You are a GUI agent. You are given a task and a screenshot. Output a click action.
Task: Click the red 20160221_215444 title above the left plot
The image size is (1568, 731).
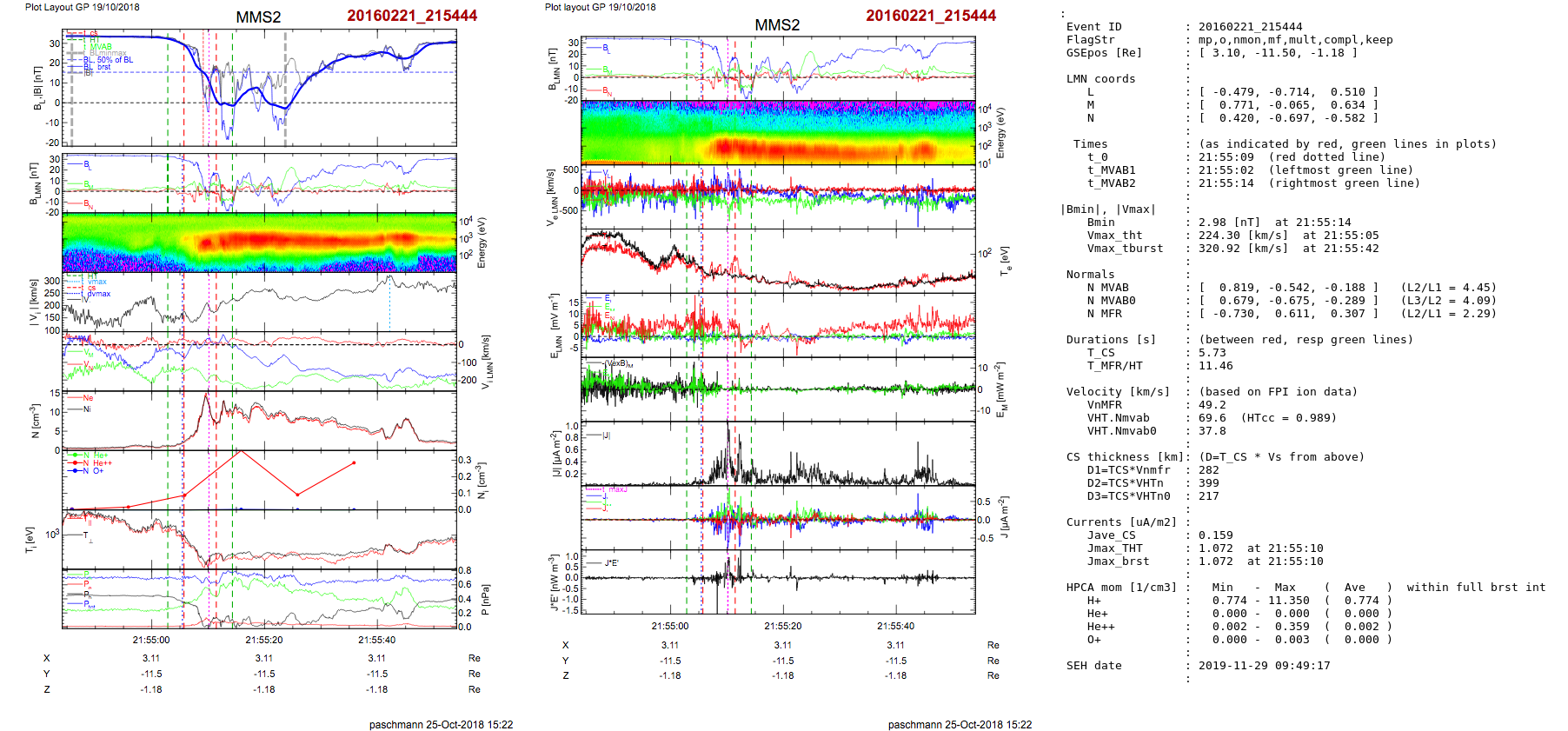(412, 16)
